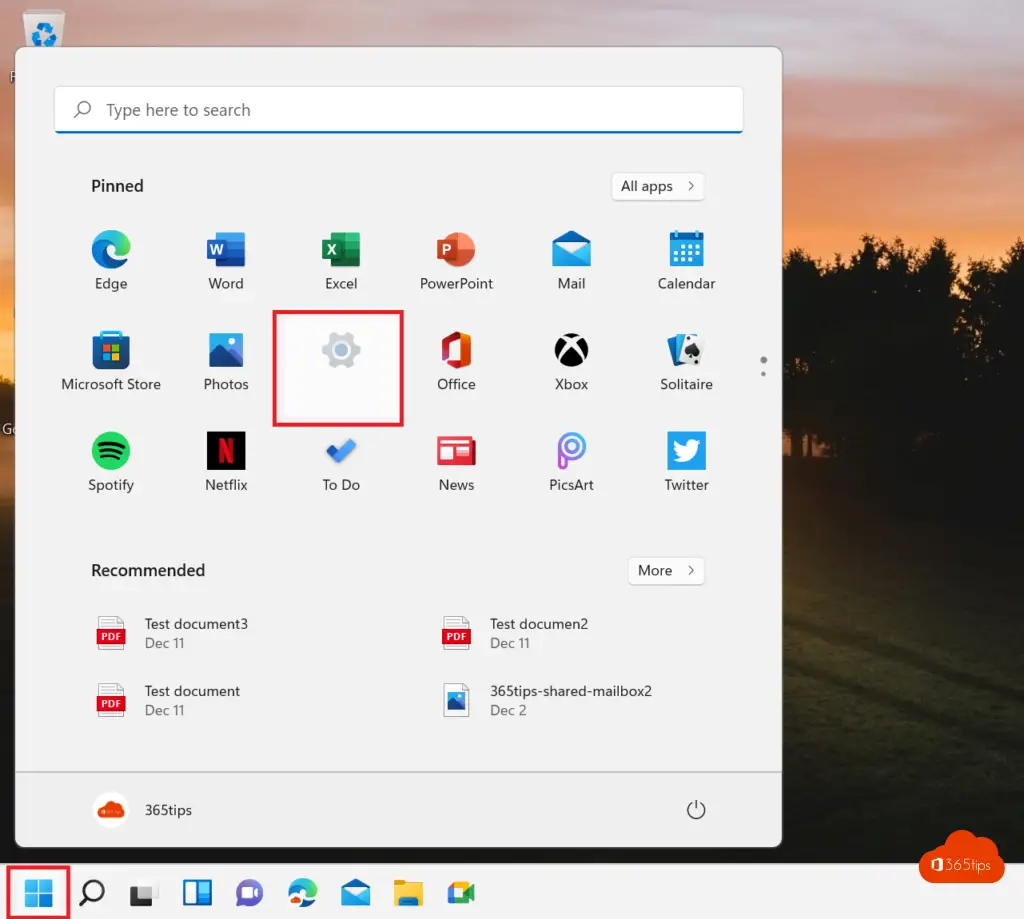
Task: Expand More recommended items
Action: 666,571
